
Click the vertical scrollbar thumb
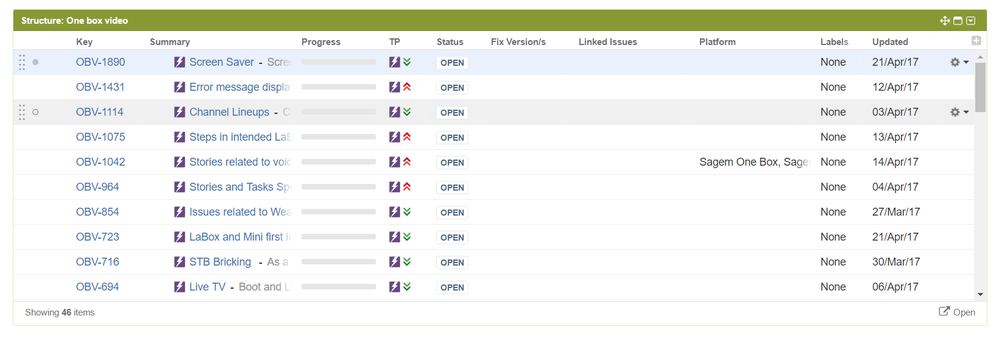tap(980, 87)
